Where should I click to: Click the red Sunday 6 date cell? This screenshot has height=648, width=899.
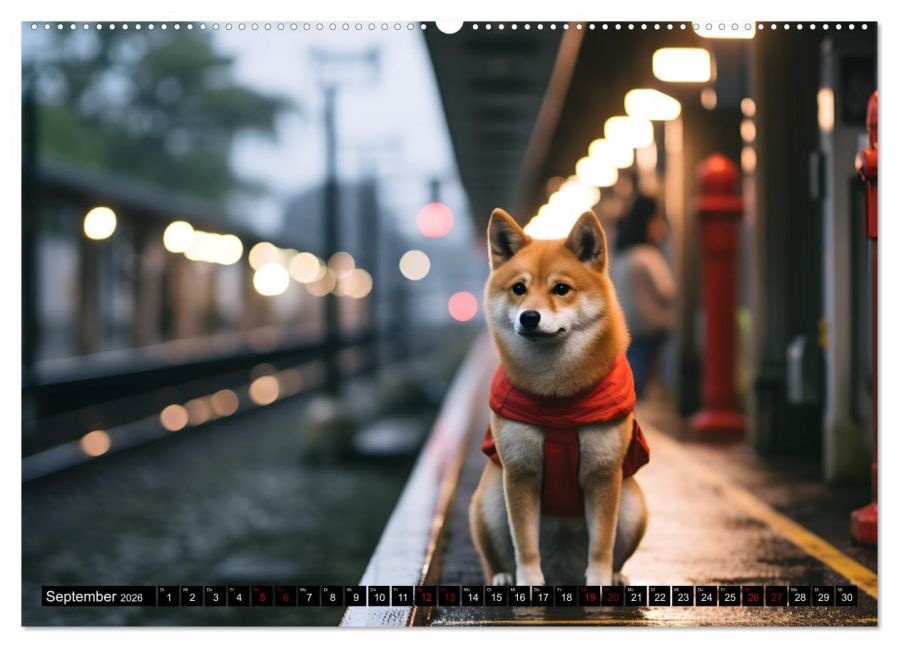(285, 597)
